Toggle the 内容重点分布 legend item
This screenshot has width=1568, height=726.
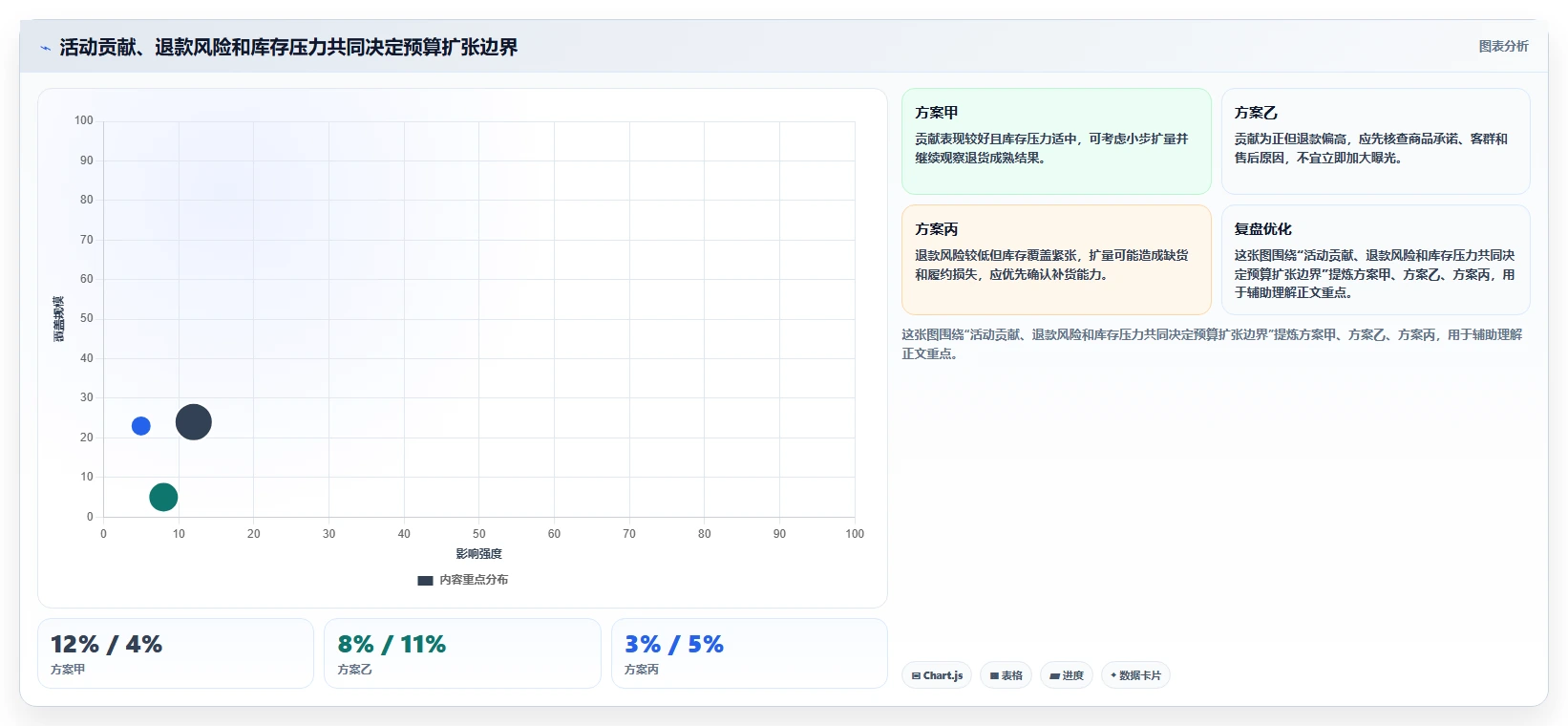pyautogui.click(x=463, y=580)
